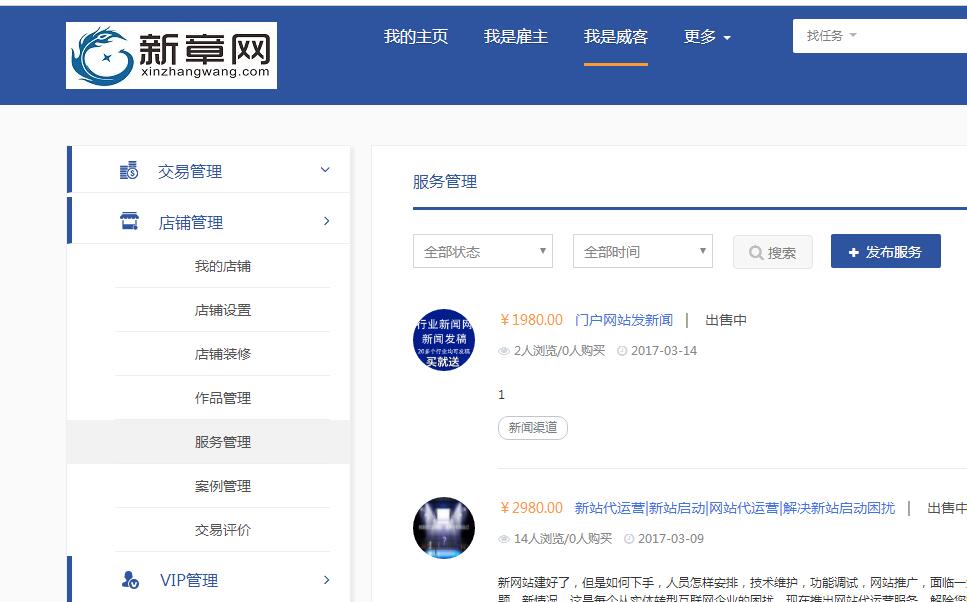Click the 门户网站发新闻 service thumbnail
The width and height of the screenshot is (967, 602).
click(443, 340)
